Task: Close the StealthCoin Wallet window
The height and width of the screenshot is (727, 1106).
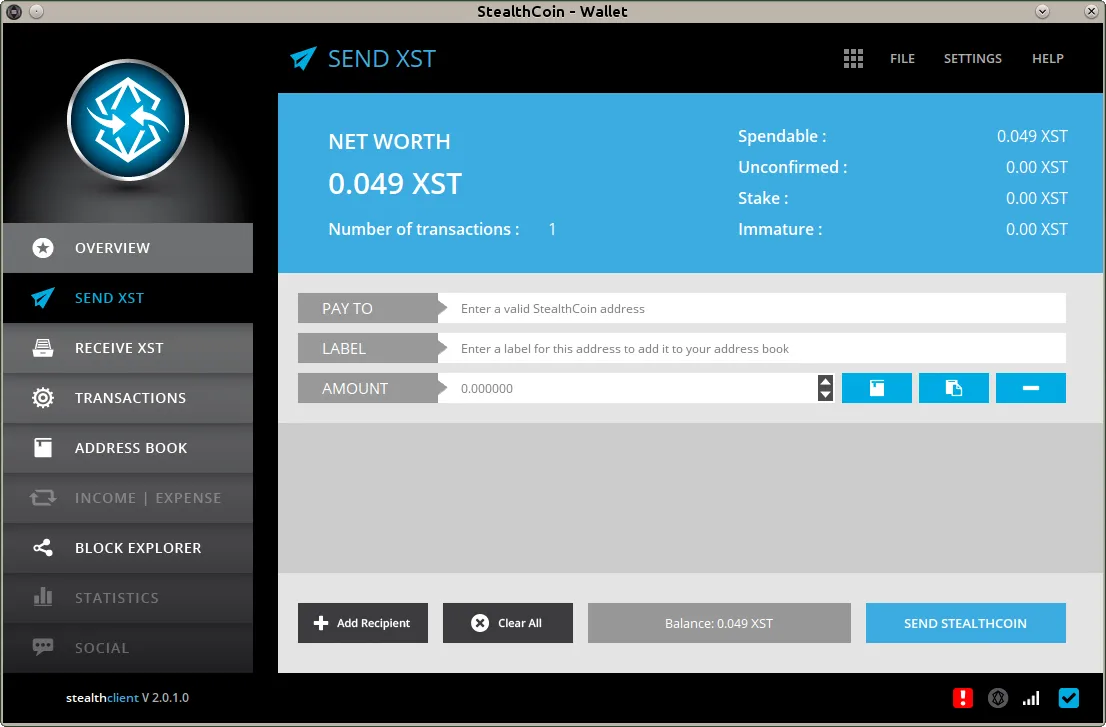Action: pyautogui.click(x=1090, y=11)
